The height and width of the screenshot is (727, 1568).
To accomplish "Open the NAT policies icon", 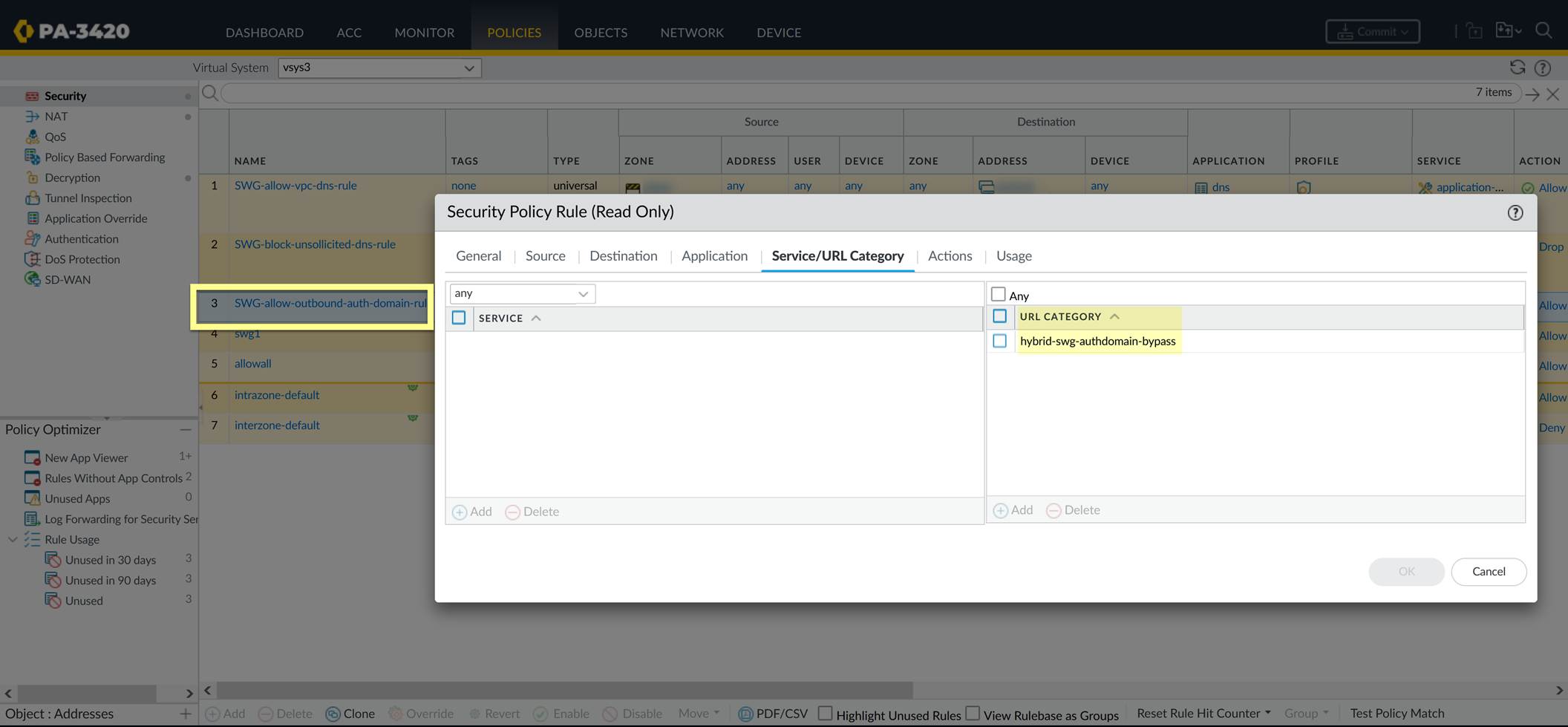I will coord(32,117).
